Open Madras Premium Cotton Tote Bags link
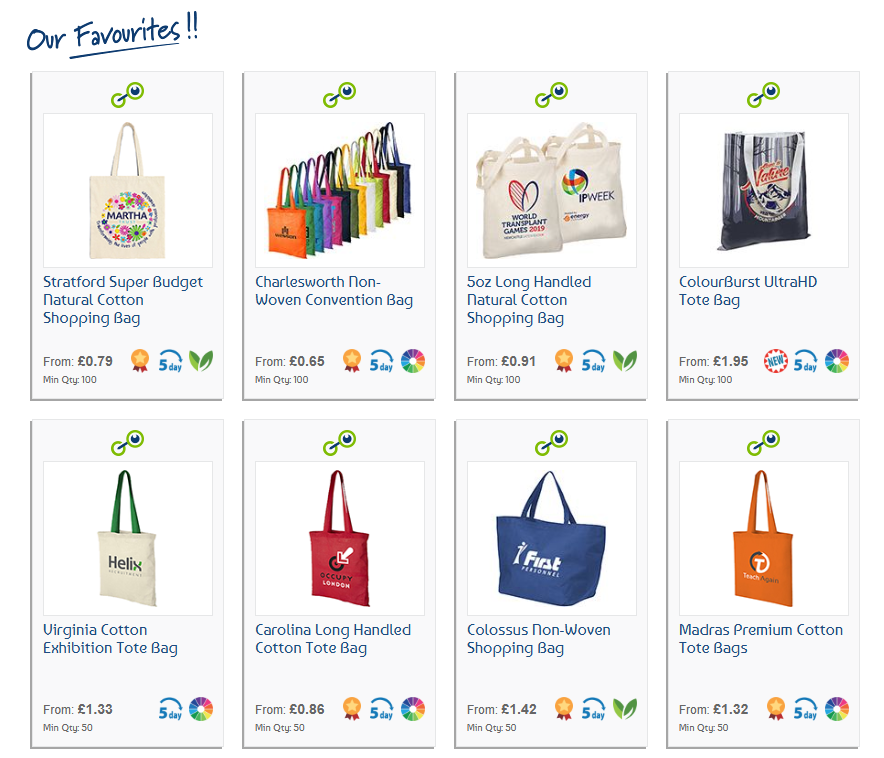884x758 pixels. tap(761, 639)
